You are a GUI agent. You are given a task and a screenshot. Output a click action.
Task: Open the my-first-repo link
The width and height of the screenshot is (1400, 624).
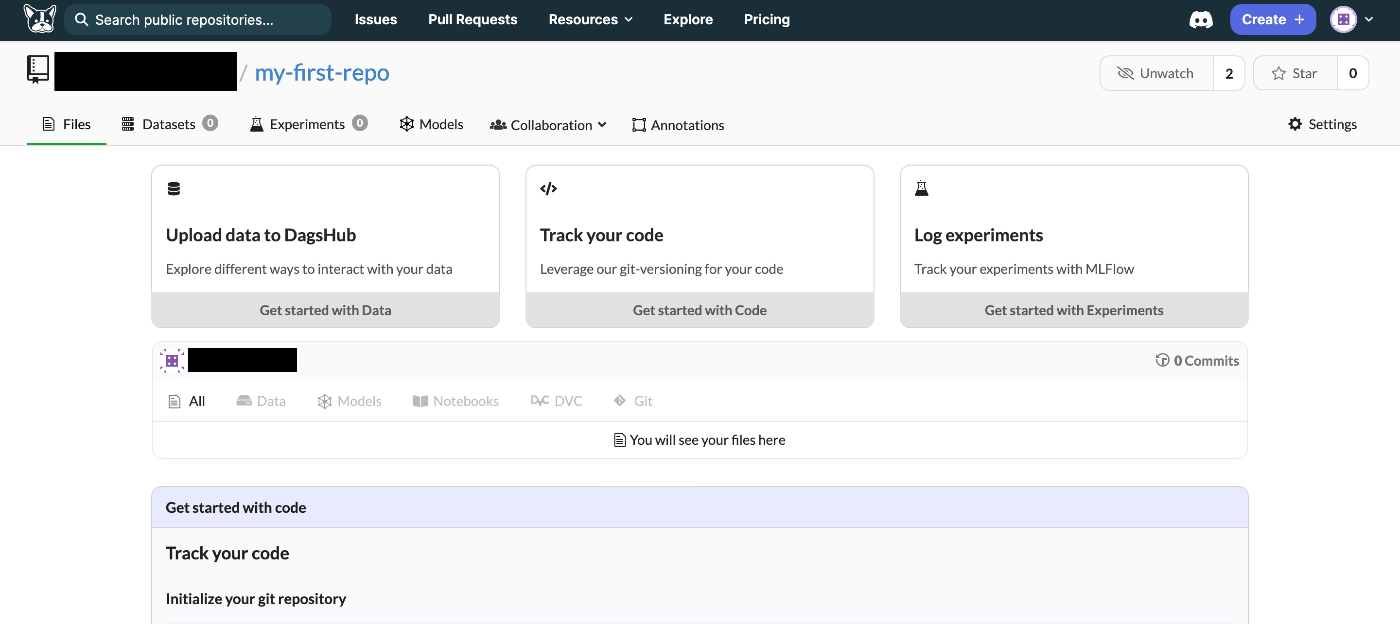pyautogui.click(x=322, y=73)
